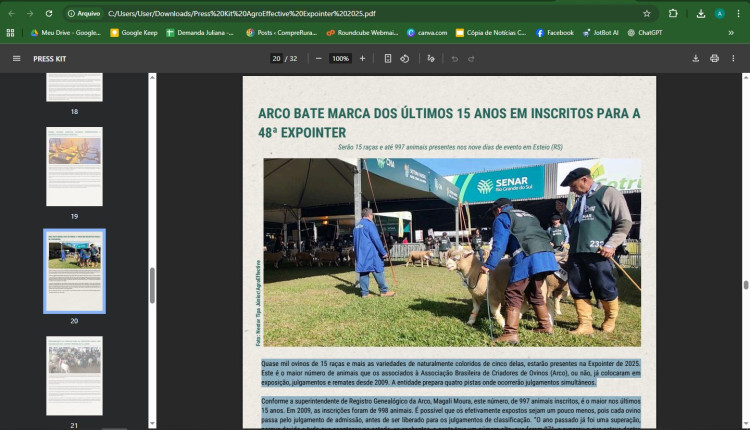750x430 pixels.
Task: Click the zoom percentage field
Action: tap(340, 58)
